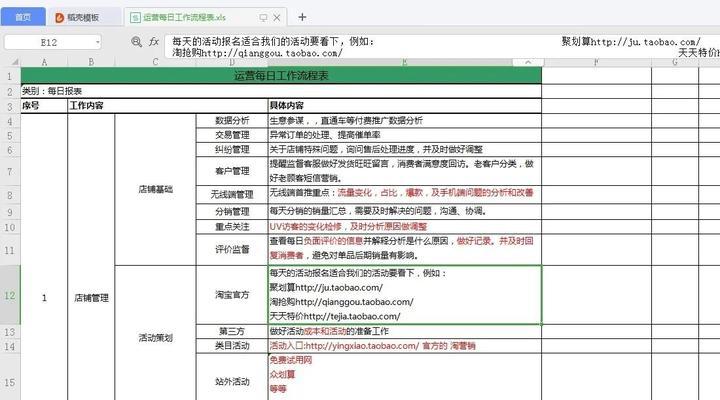Viewport: 720px width, 400px height.
Task: Click the cell listing 免费试用网
Action: (405, 377)
